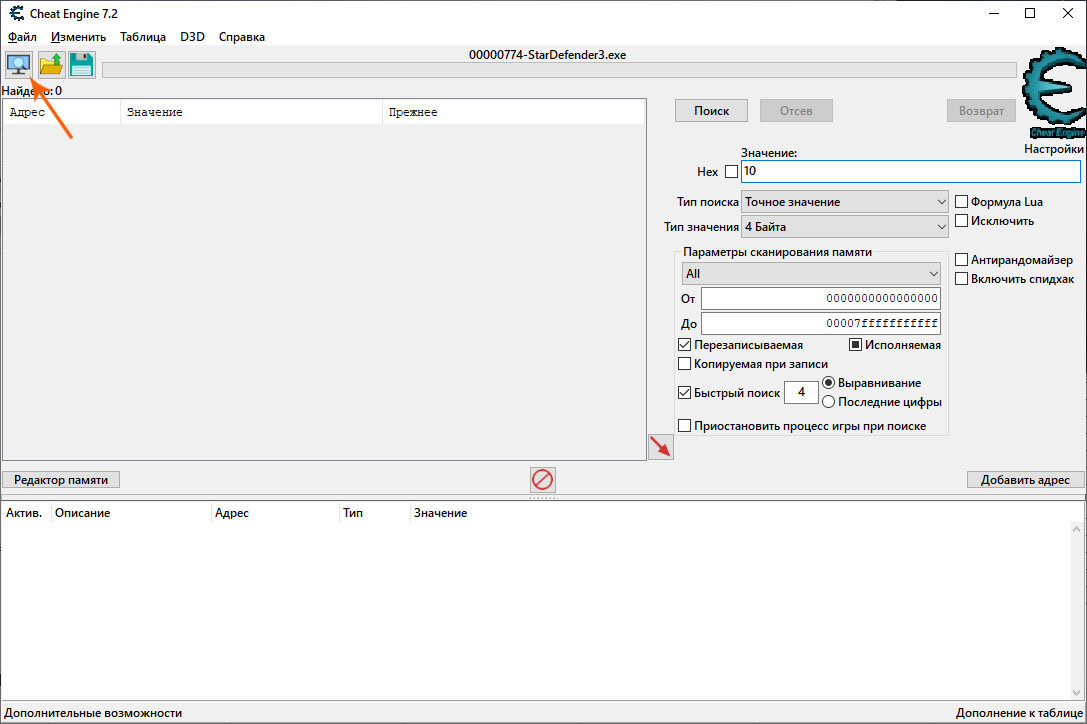This screenshot has width=1087, height=724.
Task: Click the save floppy disk icon
Action: click(x=82, y=64)
